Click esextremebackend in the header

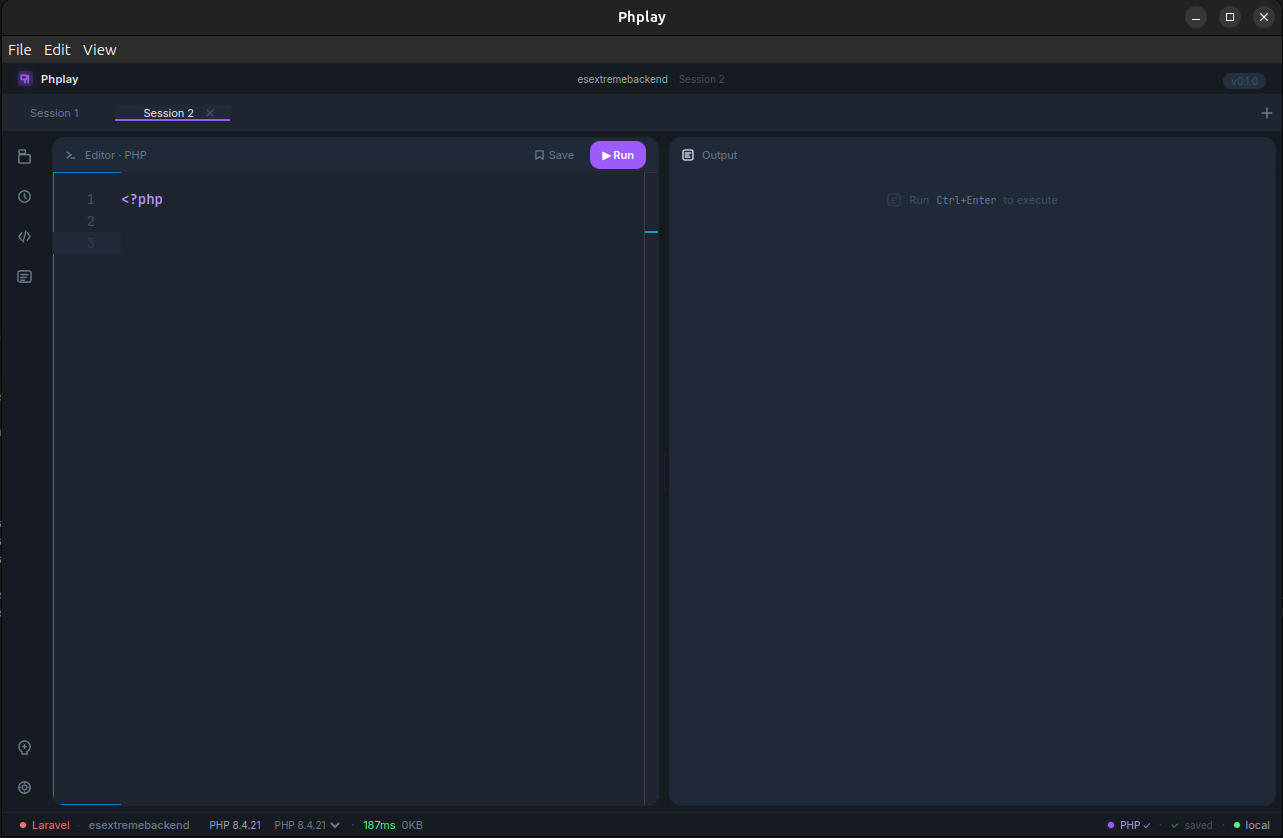(622, 79)
